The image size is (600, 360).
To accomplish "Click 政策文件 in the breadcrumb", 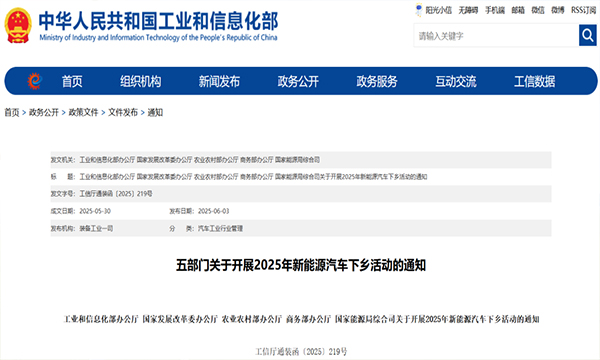I will click(x=83, y=112).
